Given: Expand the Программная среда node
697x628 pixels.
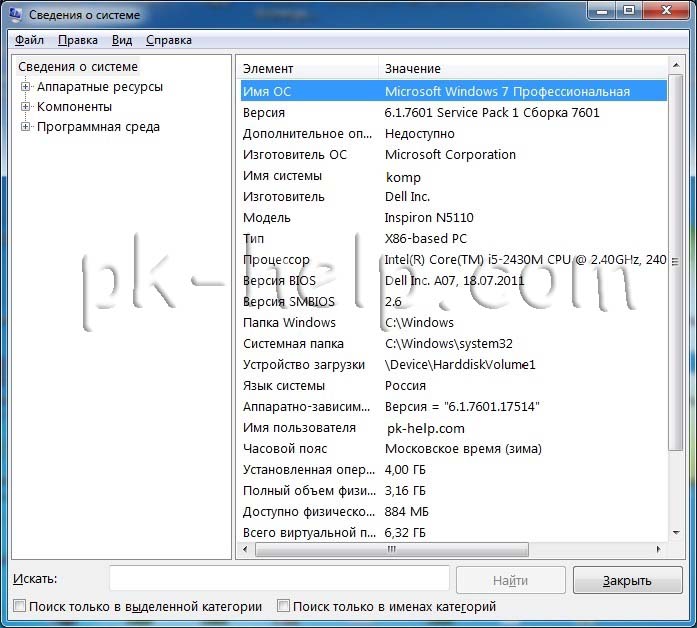Looking at the screenshot, I should tap(25, 127).
